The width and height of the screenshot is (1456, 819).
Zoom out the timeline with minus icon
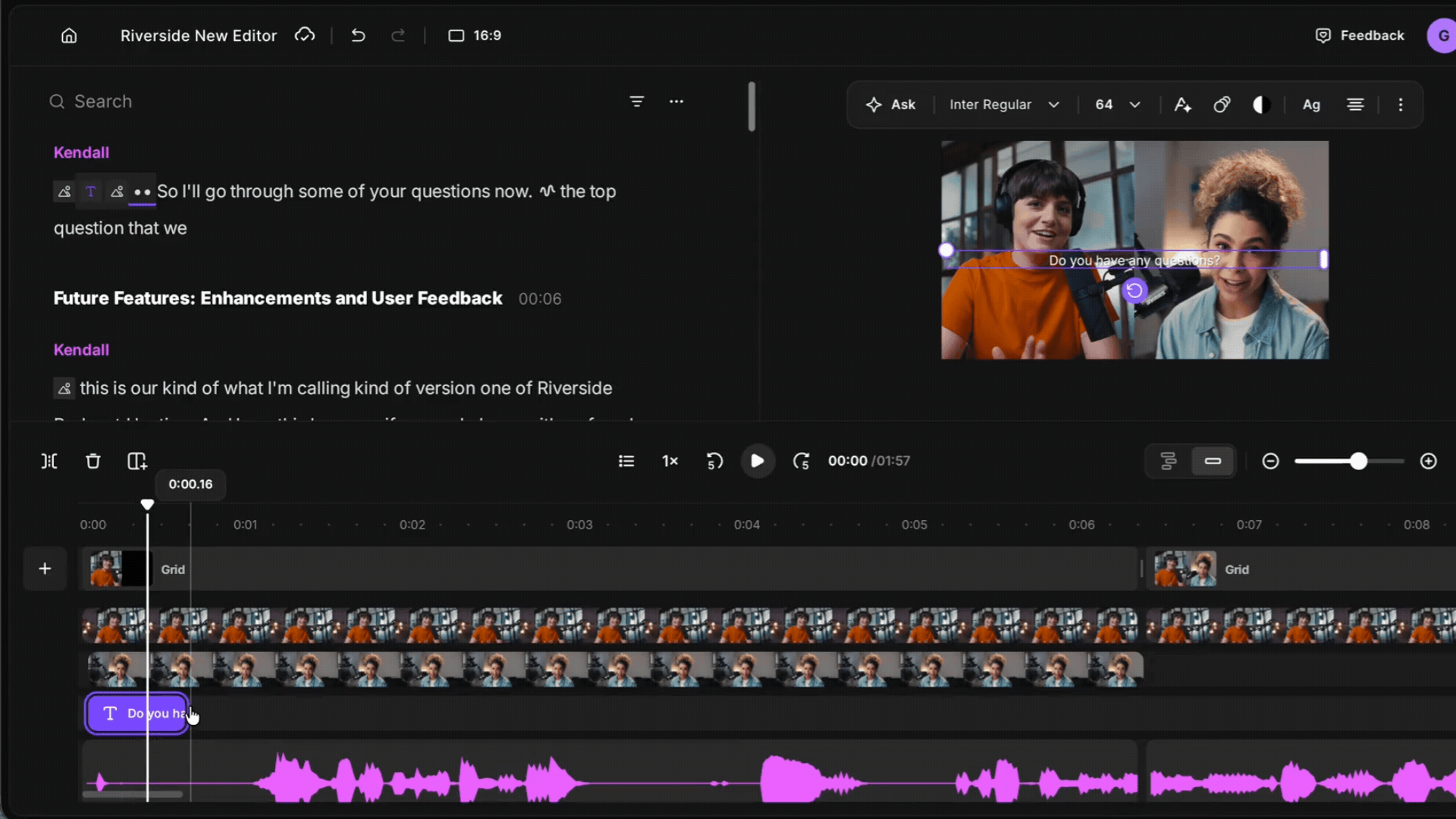pos(1271,461)
